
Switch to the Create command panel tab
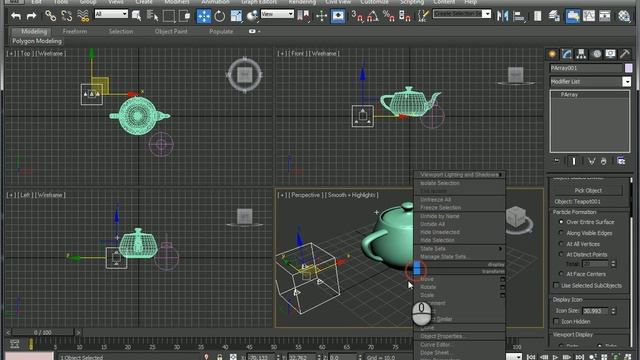(x=552, y=54)
